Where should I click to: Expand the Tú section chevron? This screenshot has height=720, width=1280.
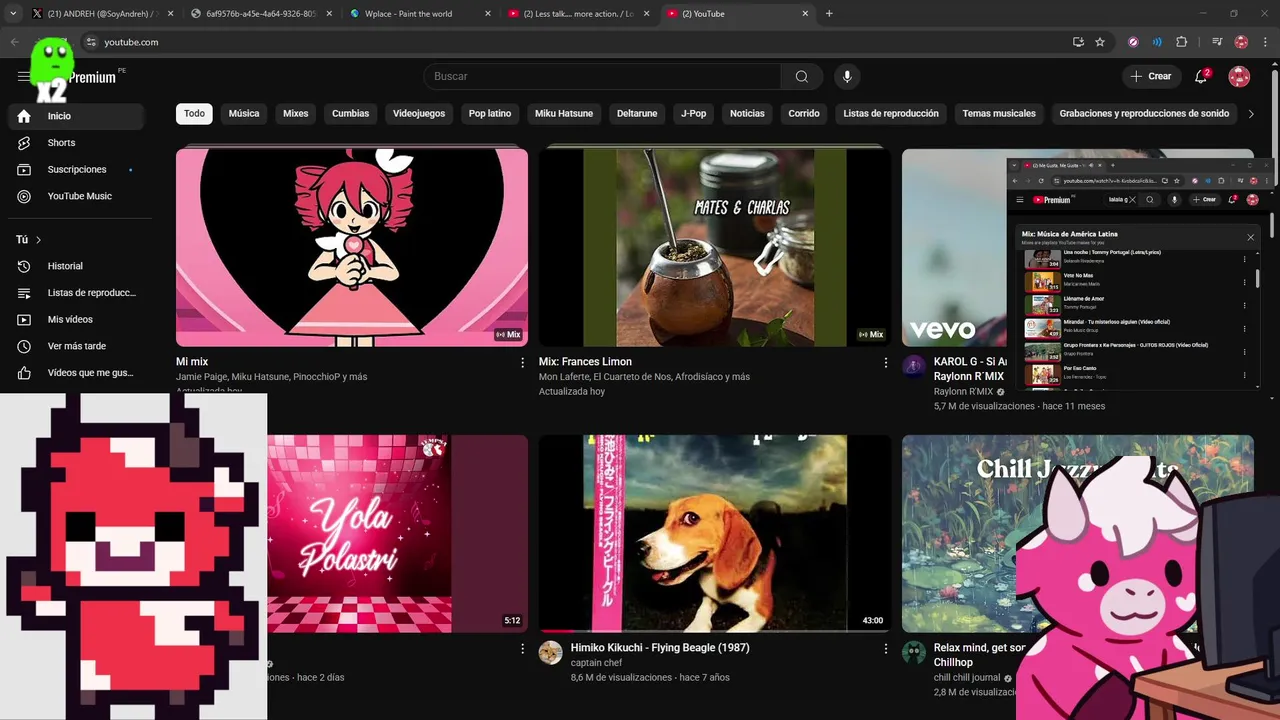click(x=39, y=240)
